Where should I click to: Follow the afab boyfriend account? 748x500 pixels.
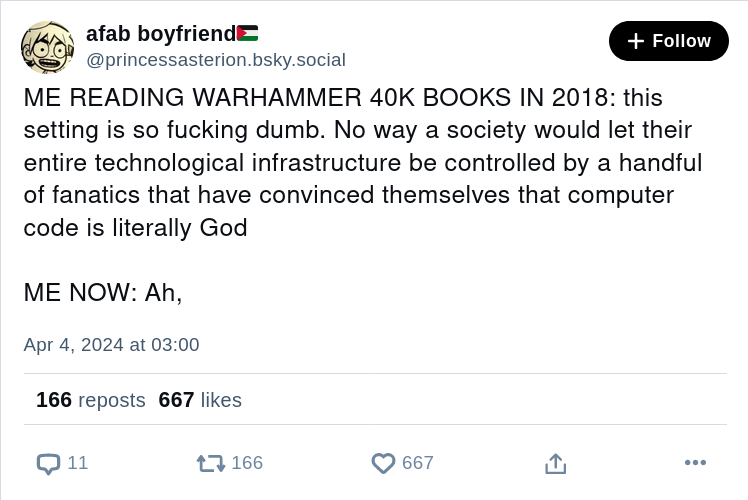coord(668,41)
